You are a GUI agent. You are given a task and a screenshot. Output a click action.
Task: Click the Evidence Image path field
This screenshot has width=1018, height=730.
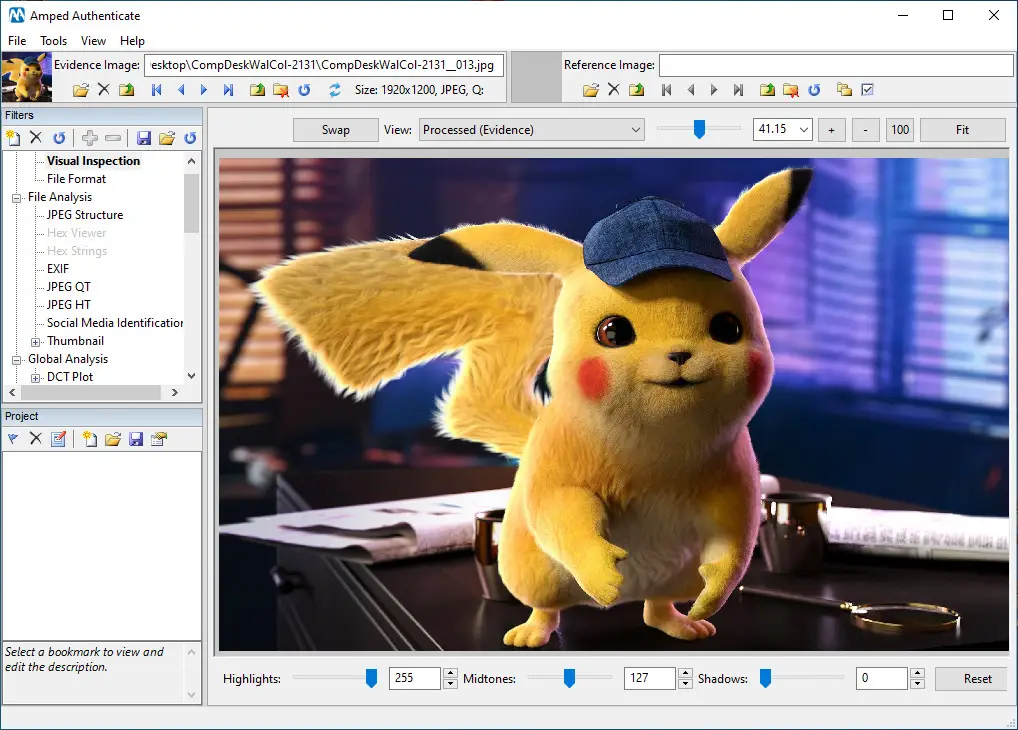coord(324,65)
